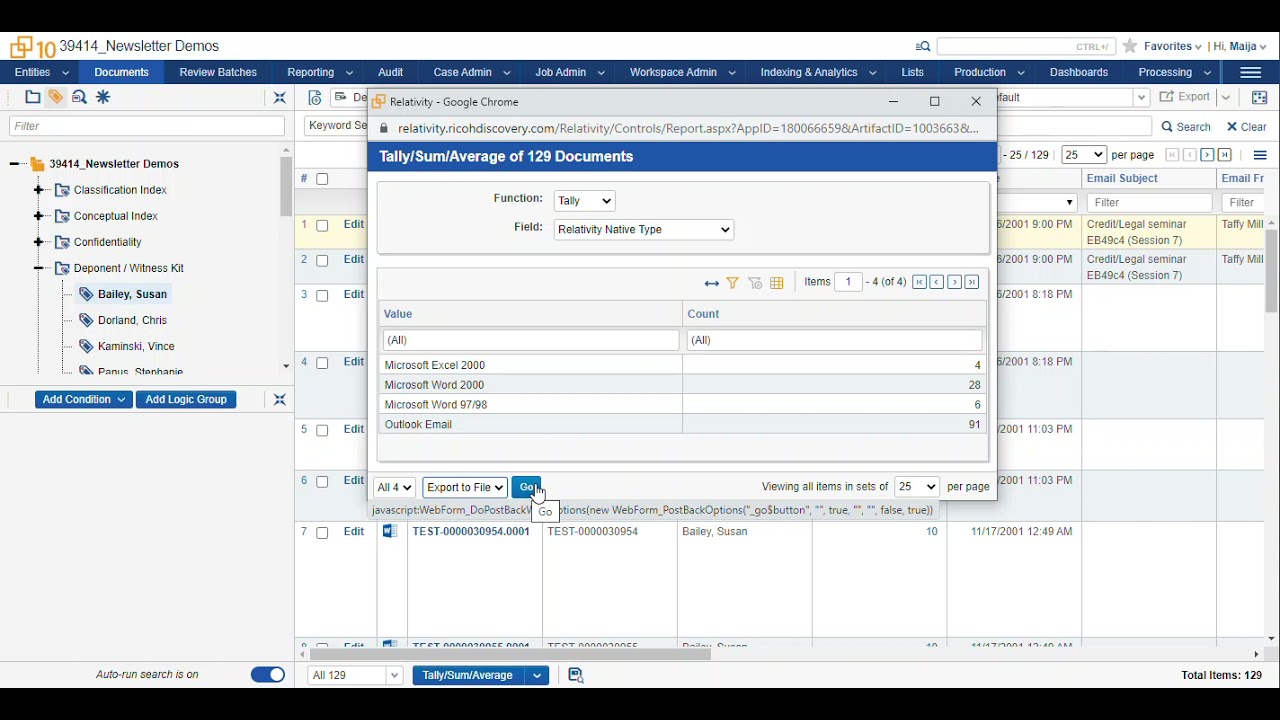1280x720 pixels.
Task: Open document list settings hamburger icon
Action: (x=1260, y=155)
